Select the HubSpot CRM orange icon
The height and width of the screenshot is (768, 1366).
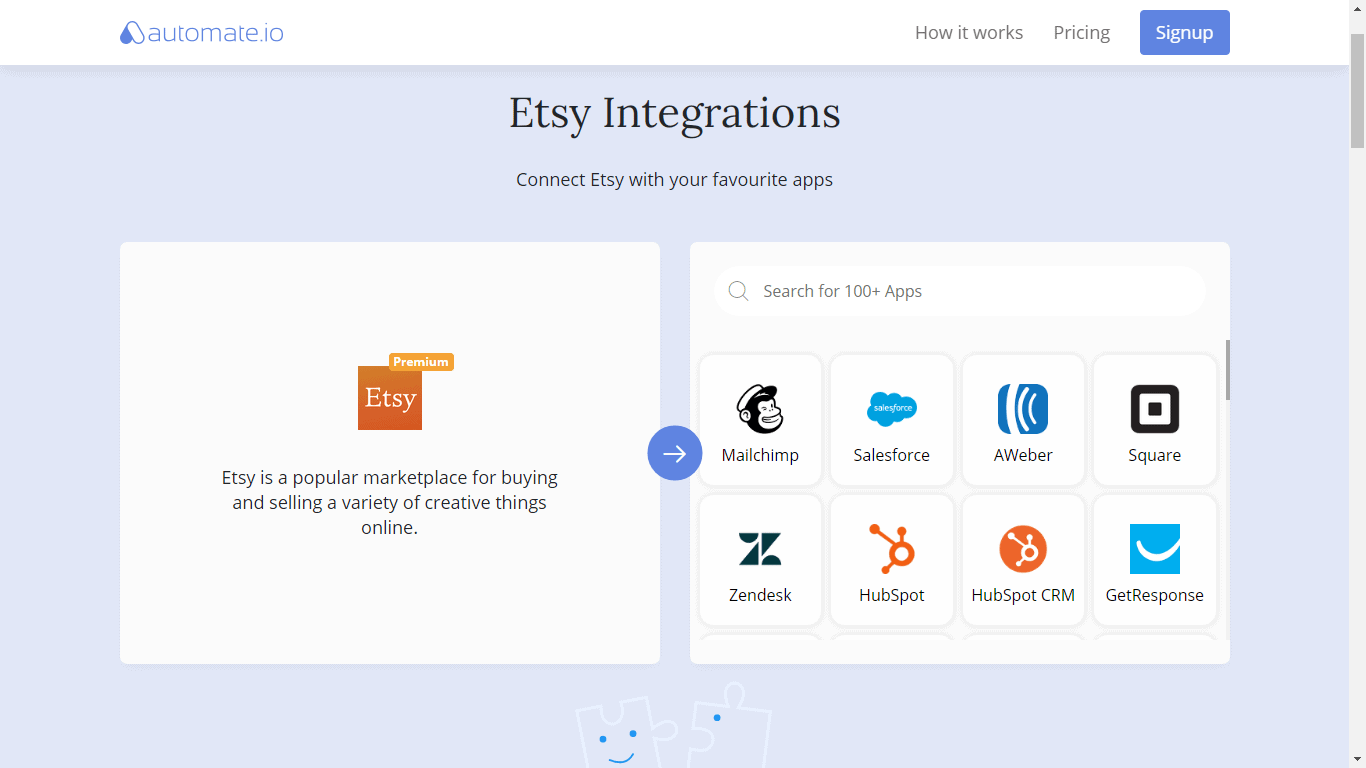point(1023,549)
